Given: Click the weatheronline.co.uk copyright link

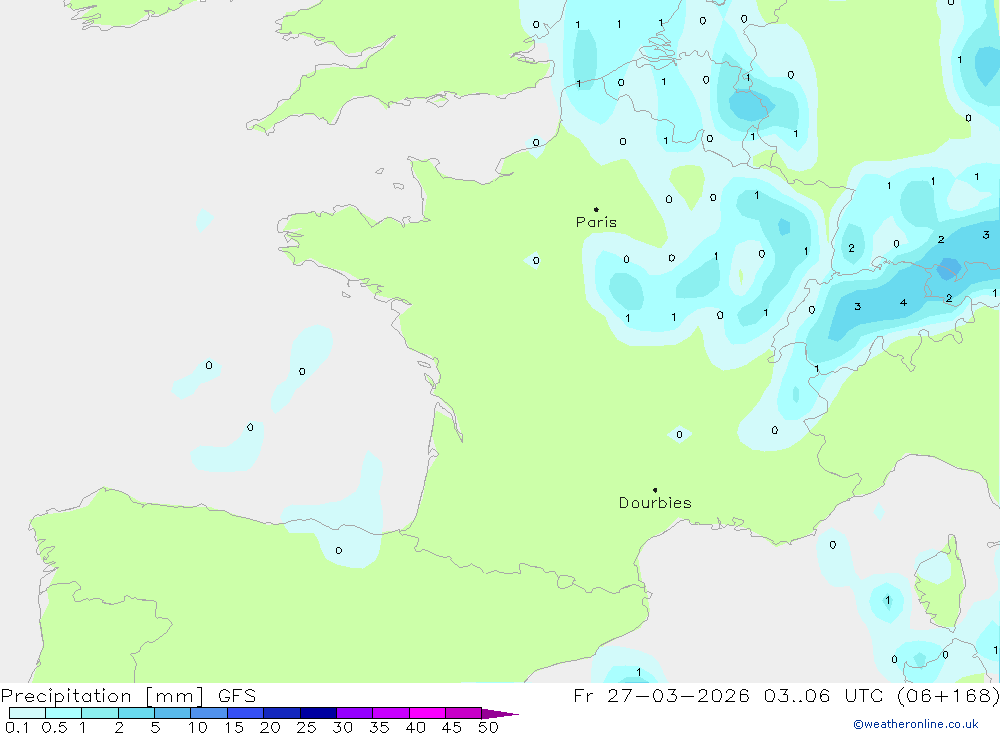Looking at the screenshot, I should click(916, 724).
